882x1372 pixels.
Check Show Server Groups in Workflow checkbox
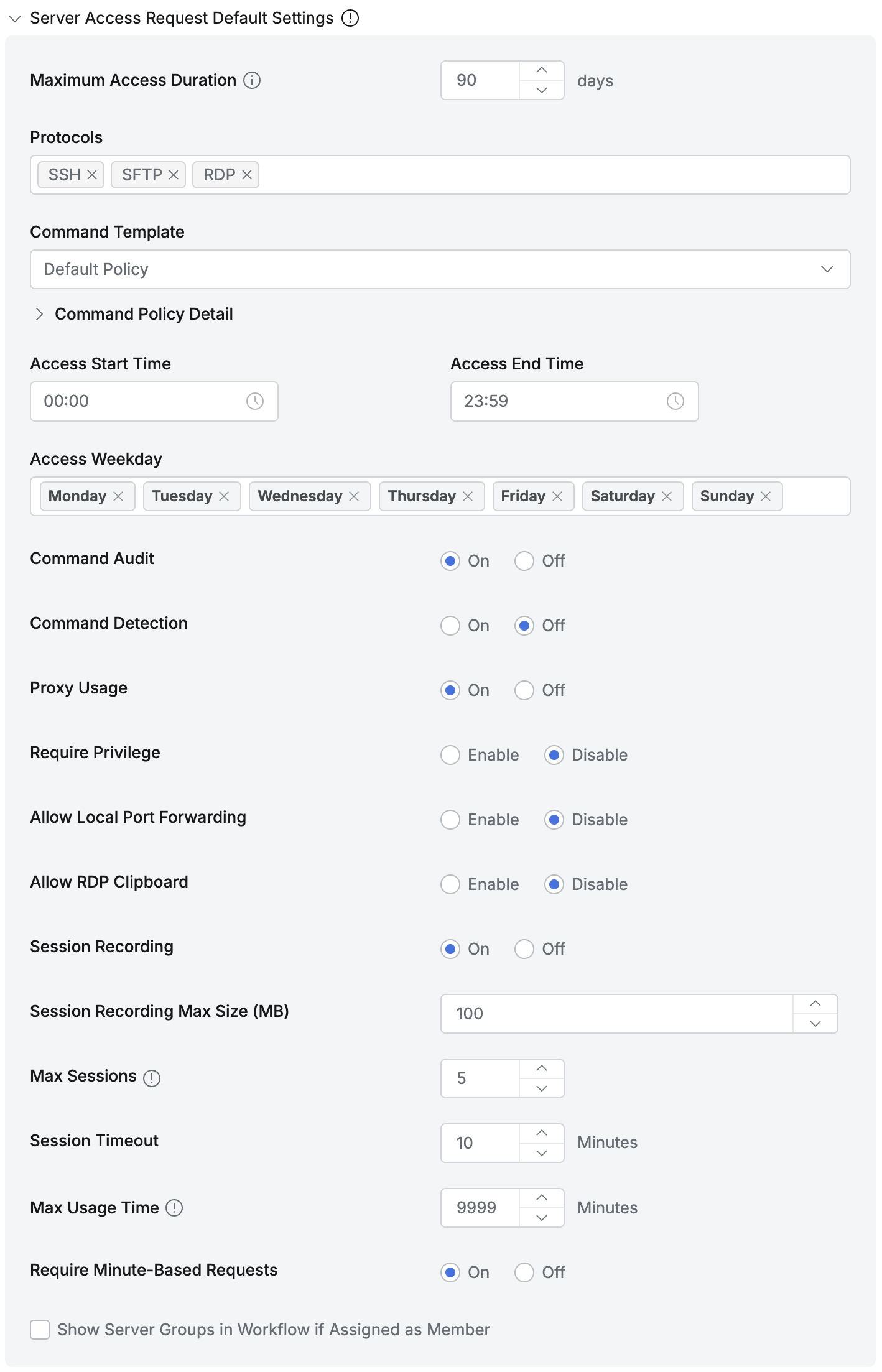coord(40,1330)
